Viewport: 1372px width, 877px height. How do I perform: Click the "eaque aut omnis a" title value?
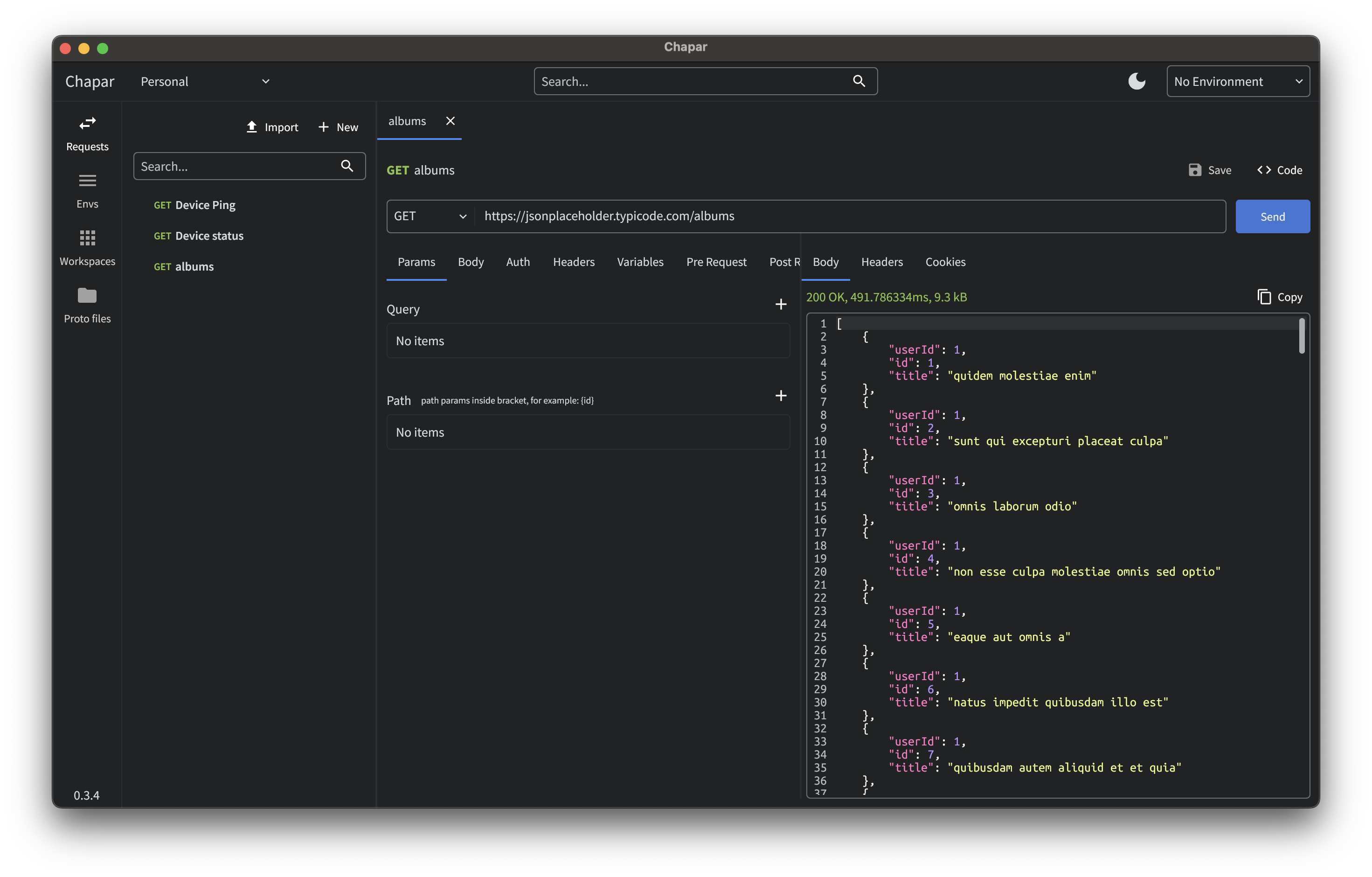1009,636
